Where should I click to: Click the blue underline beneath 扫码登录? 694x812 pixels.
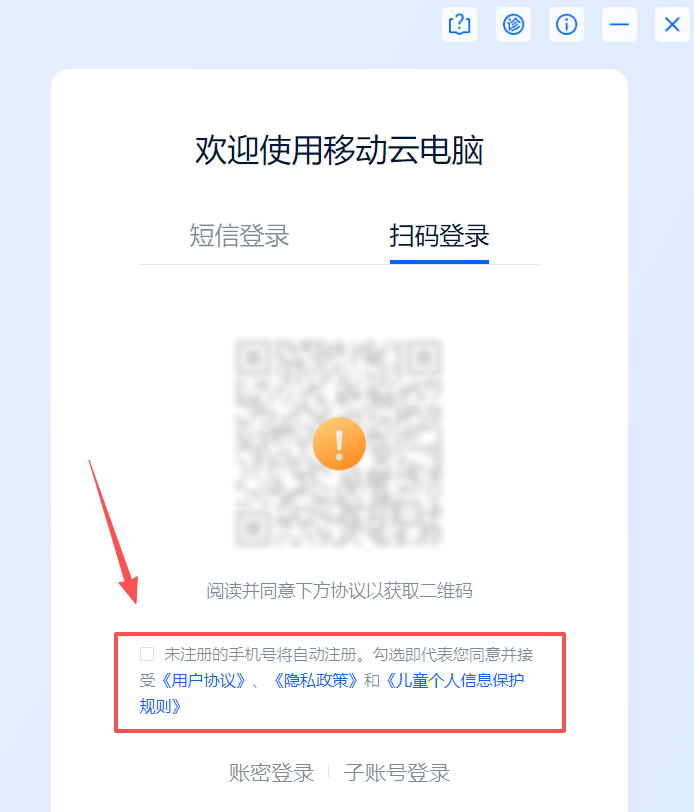(439, 262)
